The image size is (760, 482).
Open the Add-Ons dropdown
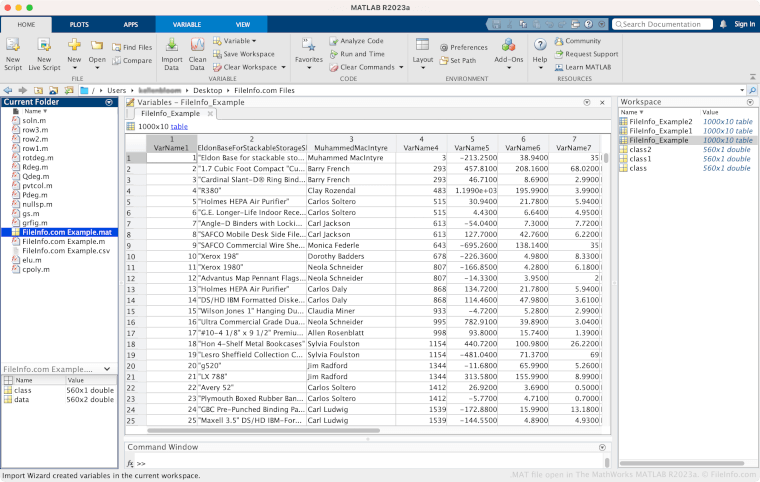[509, 59]
